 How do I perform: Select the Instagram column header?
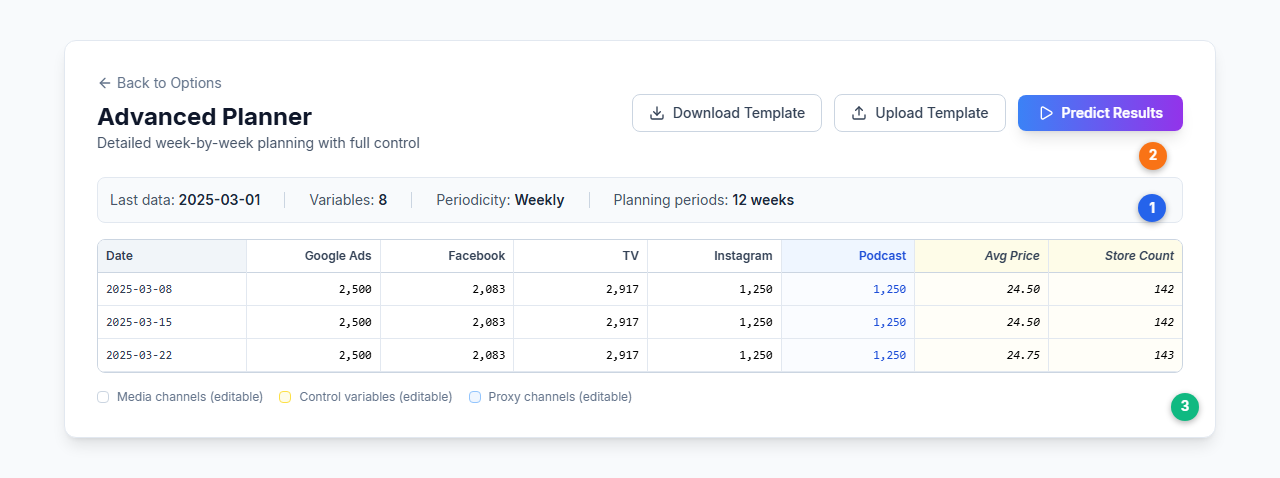click(x=715, y=256)
